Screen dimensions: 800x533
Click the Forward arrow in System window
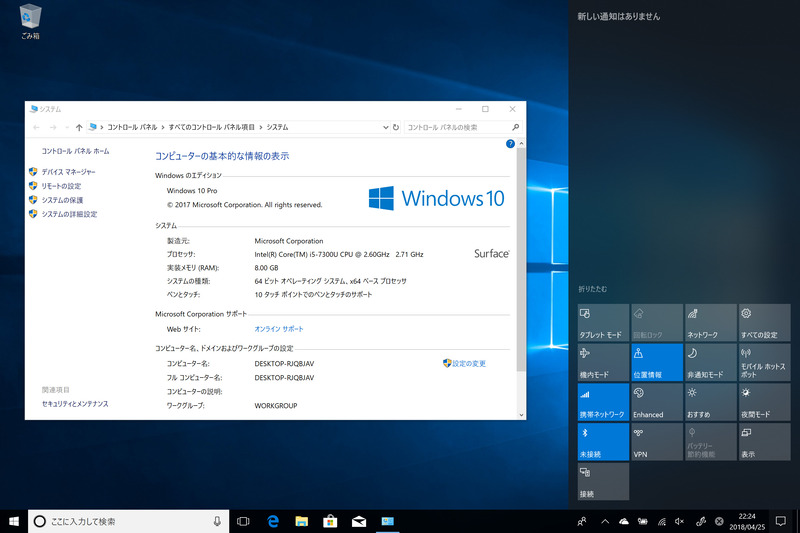pos(53,128)
